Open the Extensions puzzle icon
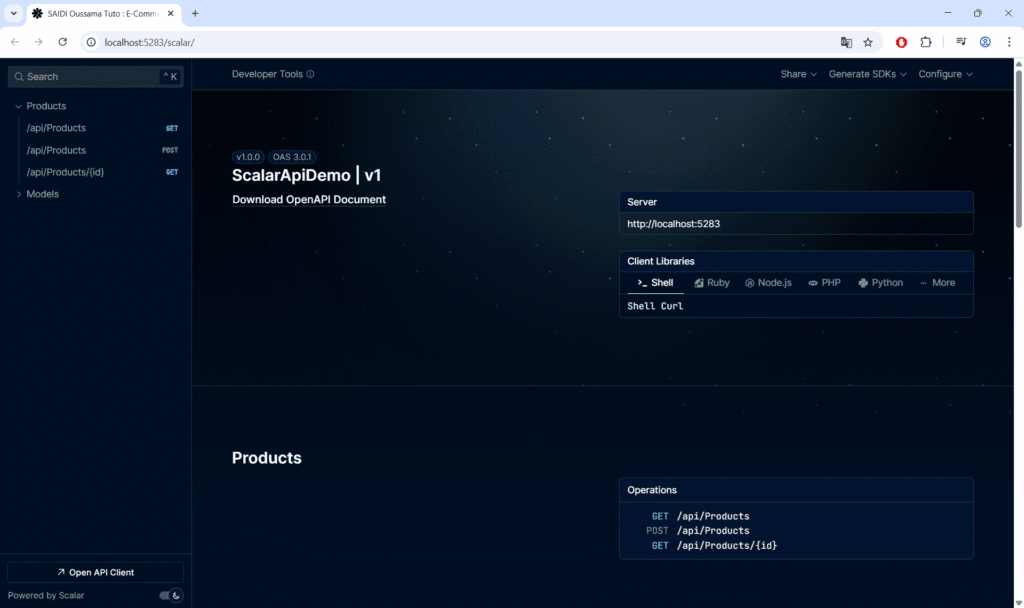 point(925,42)
